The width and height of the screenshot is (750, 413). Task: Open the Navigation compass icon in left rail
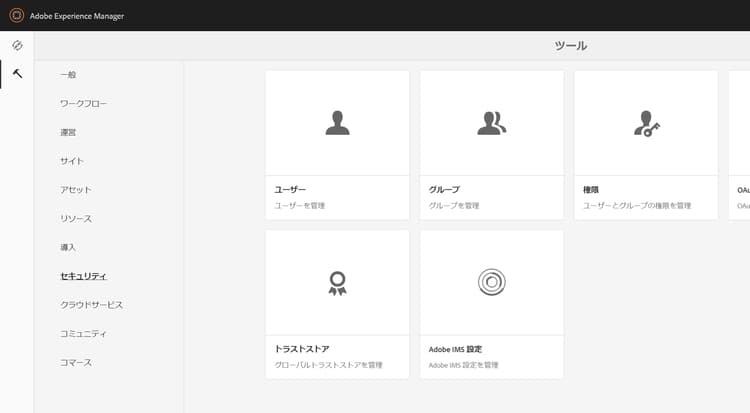(17, 45)
